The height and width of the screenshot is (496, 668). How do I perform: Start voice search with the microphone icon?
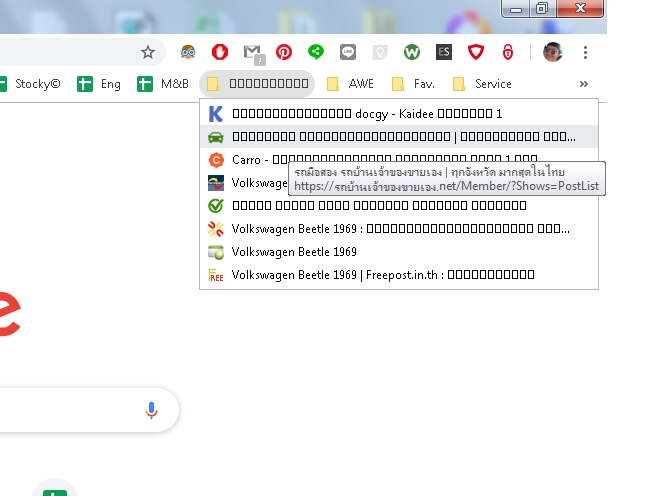click(151, 410)
